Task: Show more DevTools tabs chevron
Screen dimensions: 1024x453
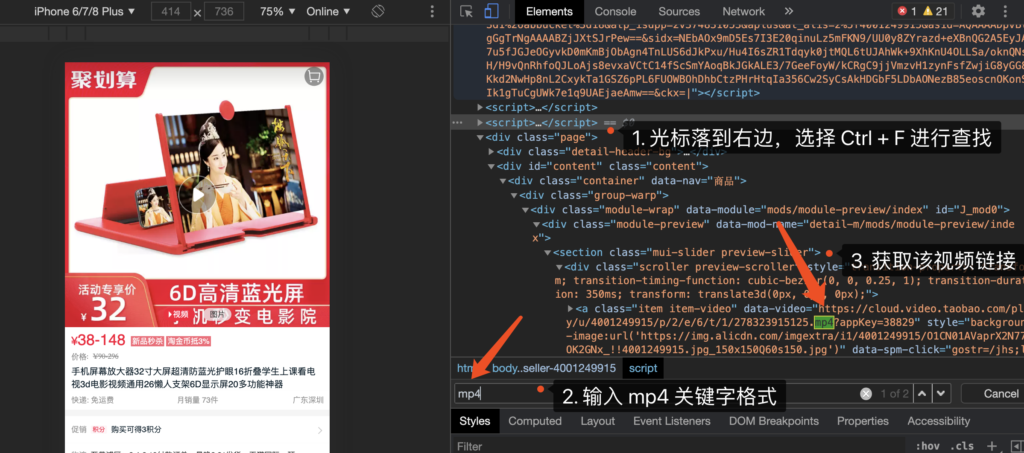Action: pos(789,11)
